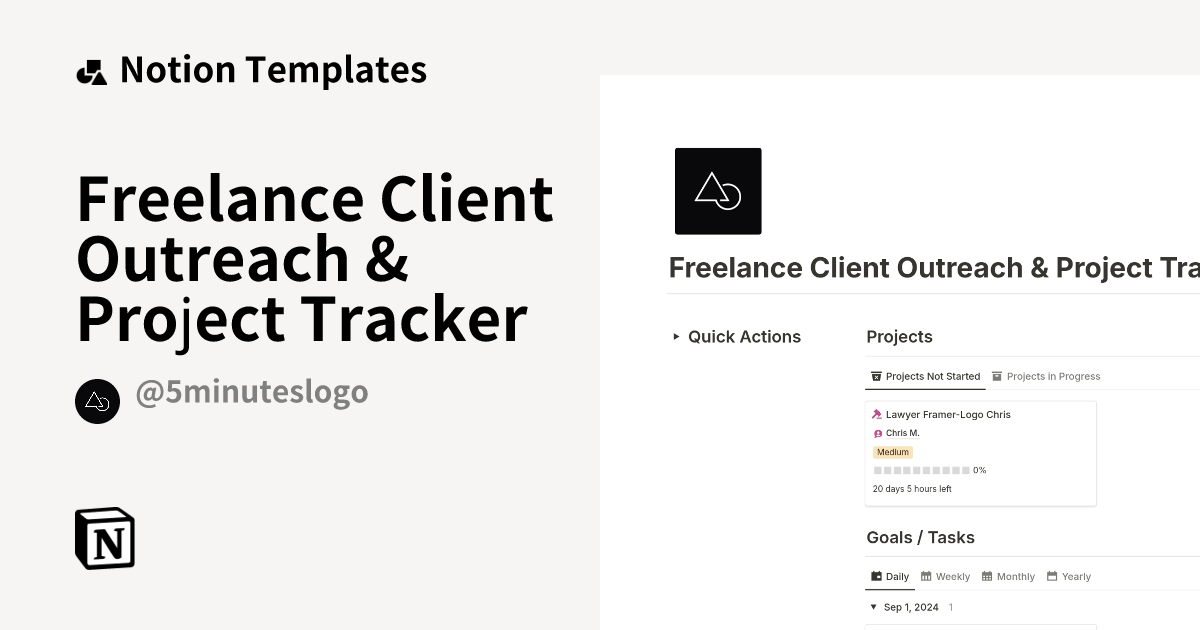Click the calendar icon beside Yearly
Viewport: 1200px width, 630px height.
tap(1051, 576)
